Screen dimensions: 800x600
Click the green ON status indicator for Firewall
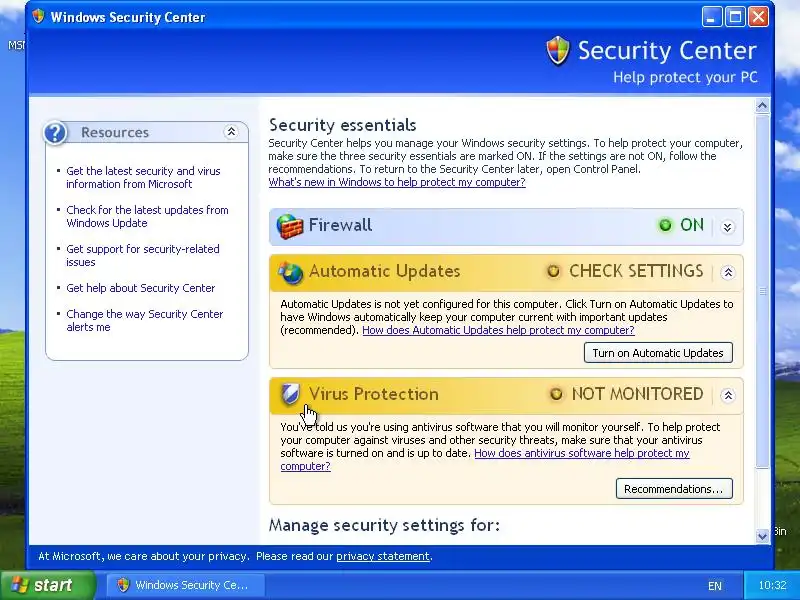(x=665, y=225)
